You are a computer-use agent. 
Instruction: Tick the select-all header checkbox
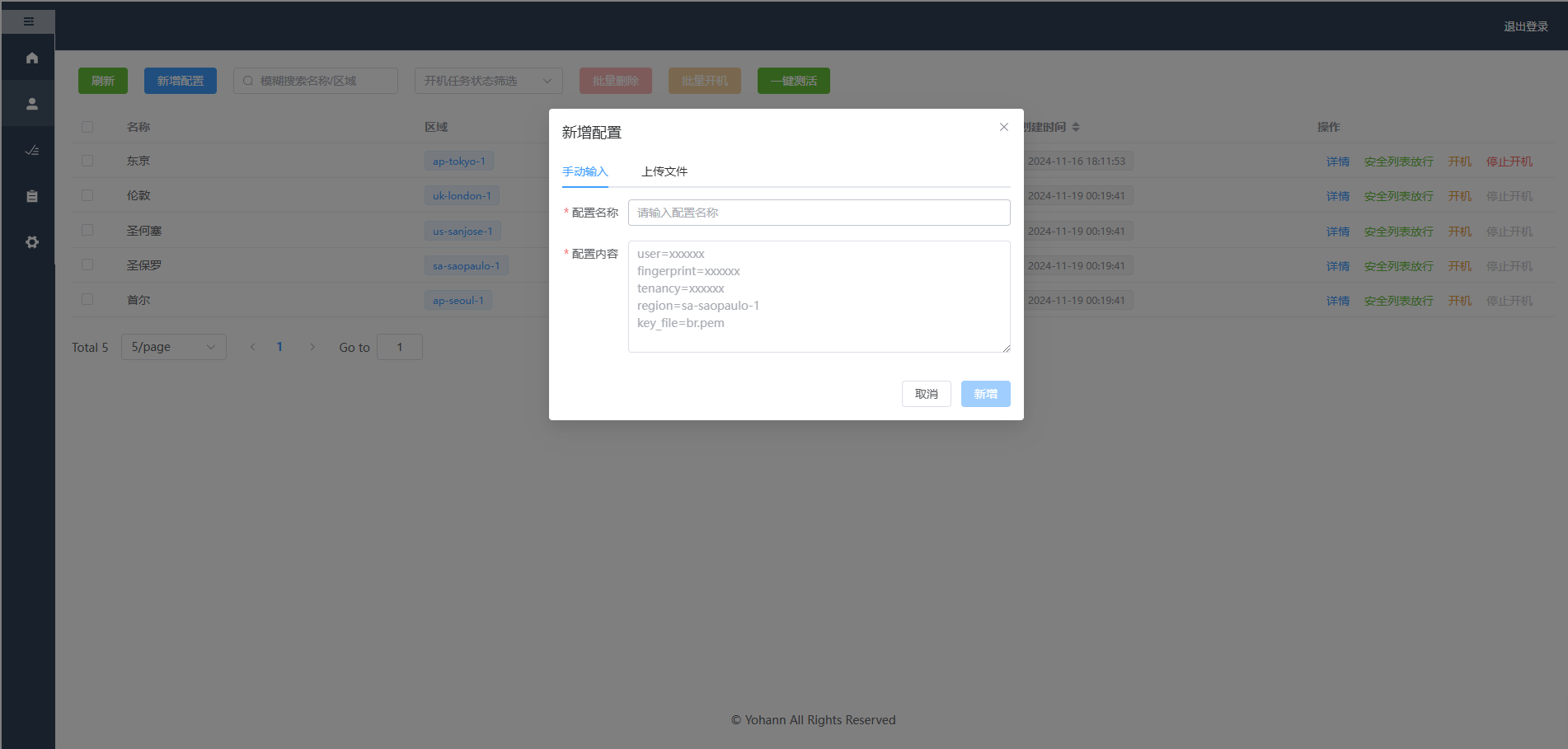point(87,127)
